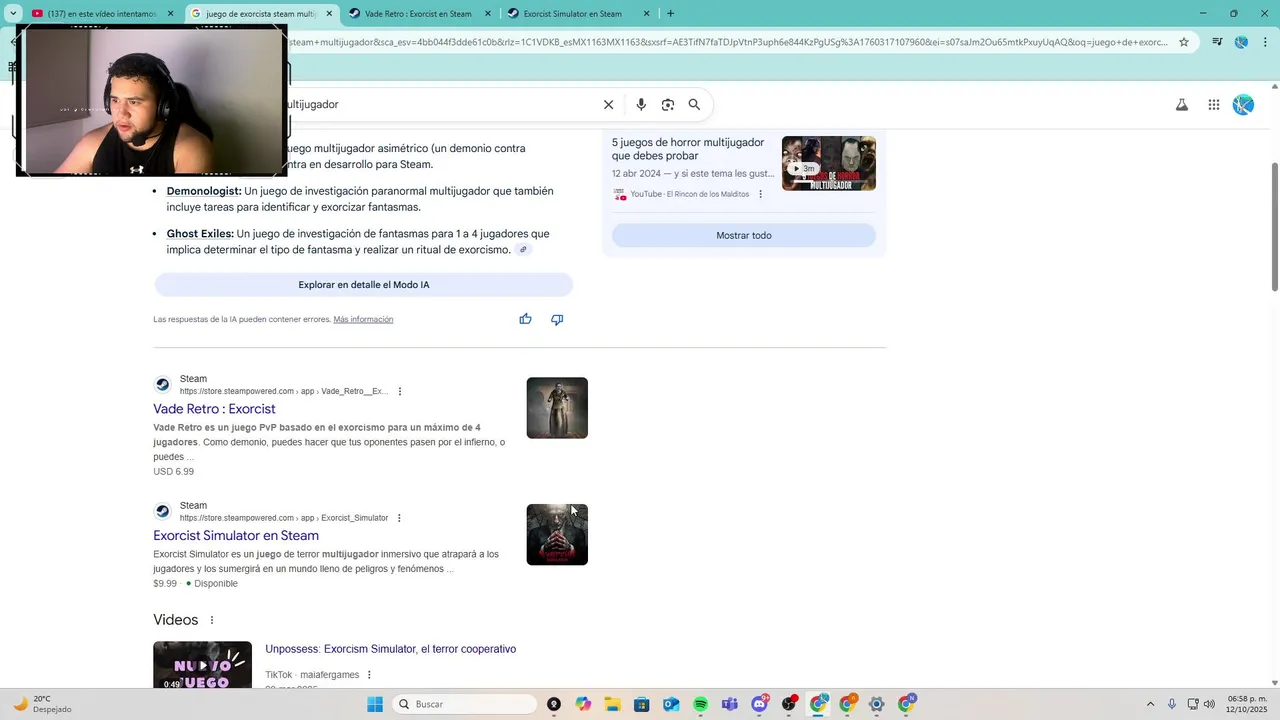Open options for YouTube video card

pyautogui.click(x=760, y=194)
